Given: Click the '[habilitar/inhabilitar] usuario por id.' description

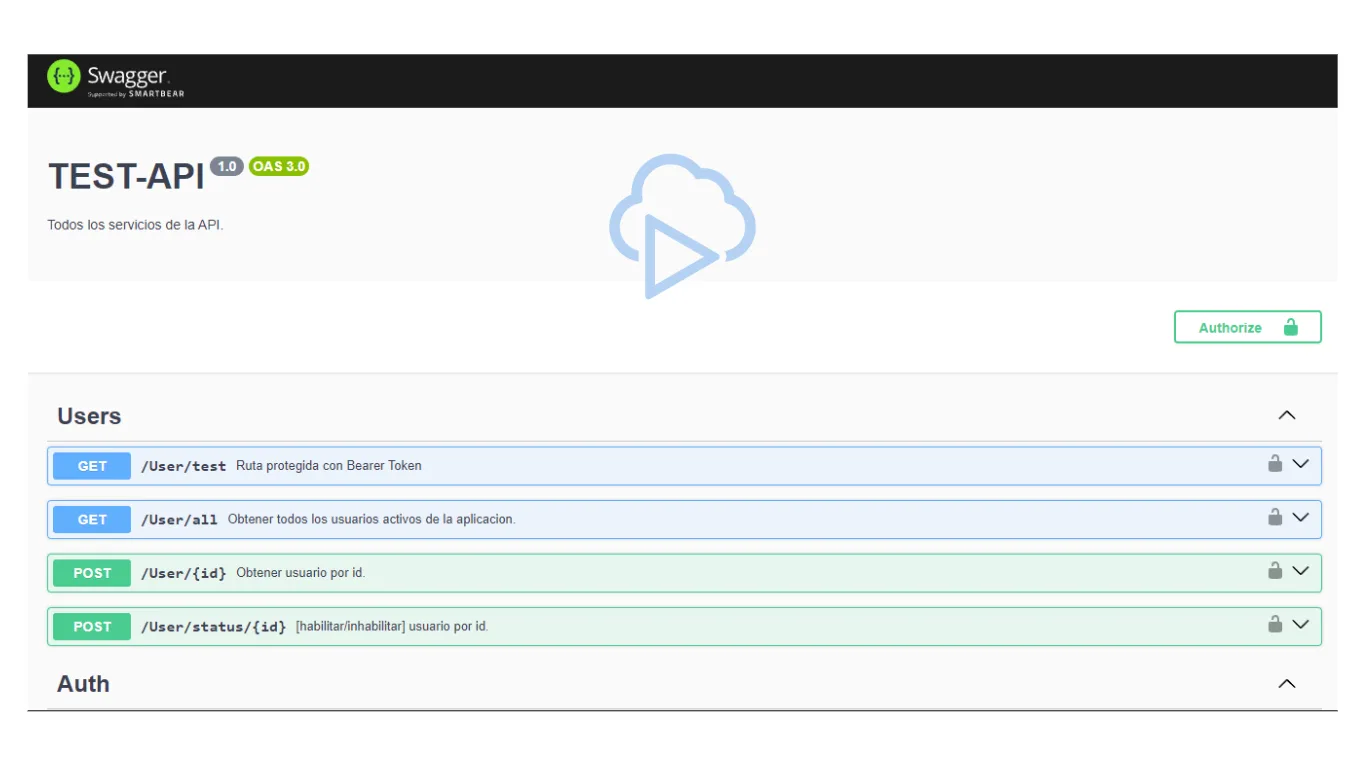Looking at the screenshot, I should tap(392, 627).
